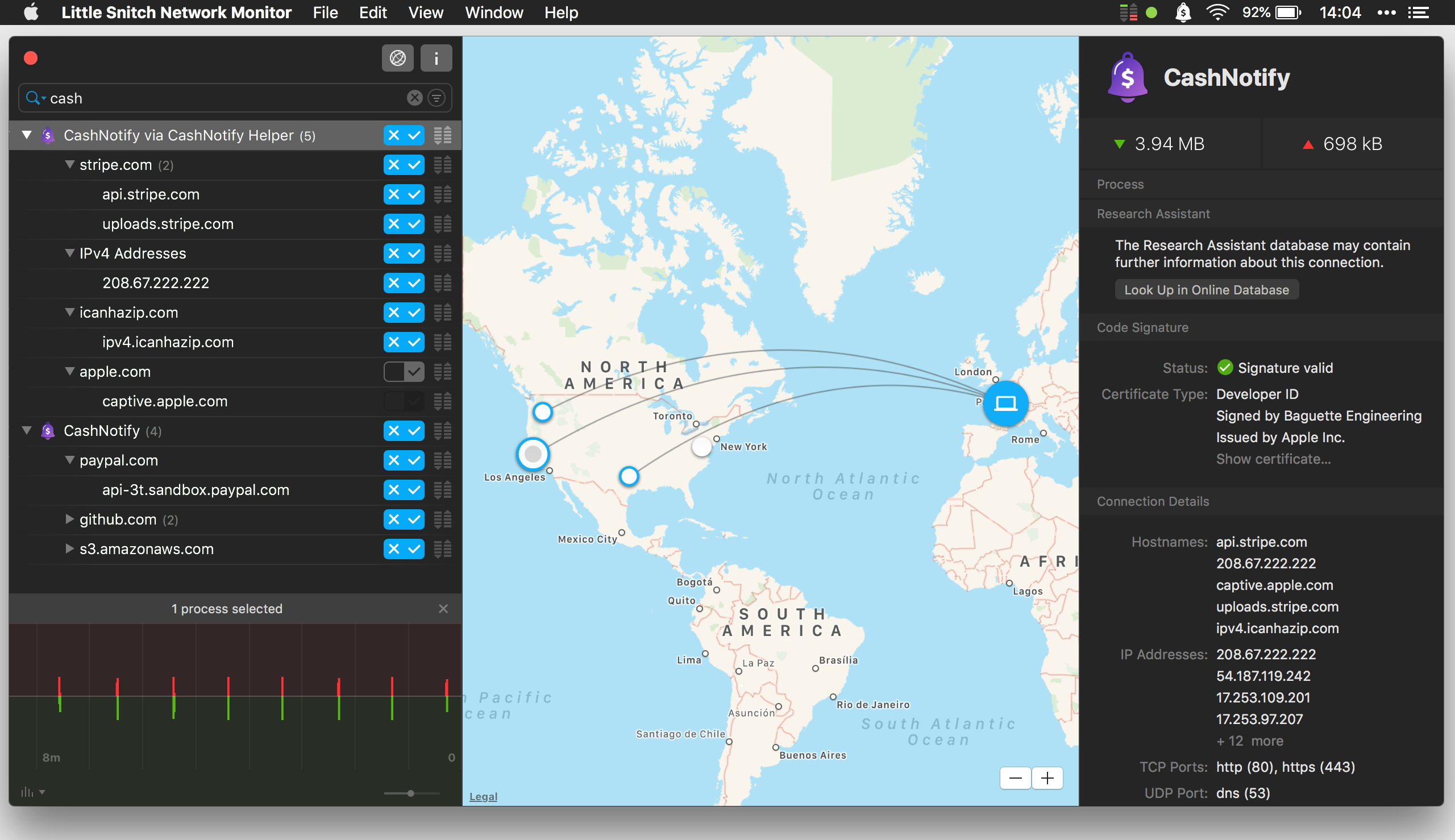
Task: Collapse the icanhazip.com group
Action: (70, 313)
